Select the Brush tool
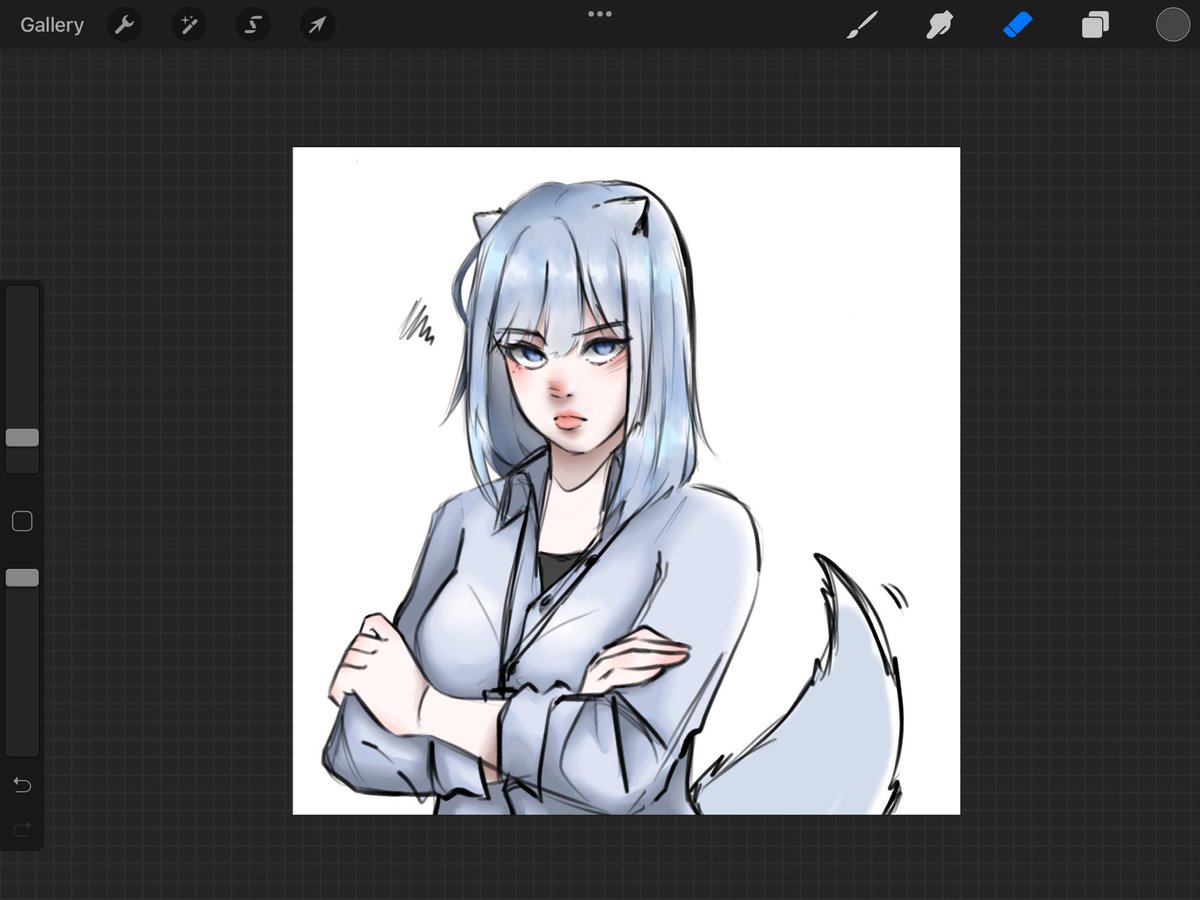The height and width of the screenshot is (900, 1200). pyautogui.click(x=861, y=25)
